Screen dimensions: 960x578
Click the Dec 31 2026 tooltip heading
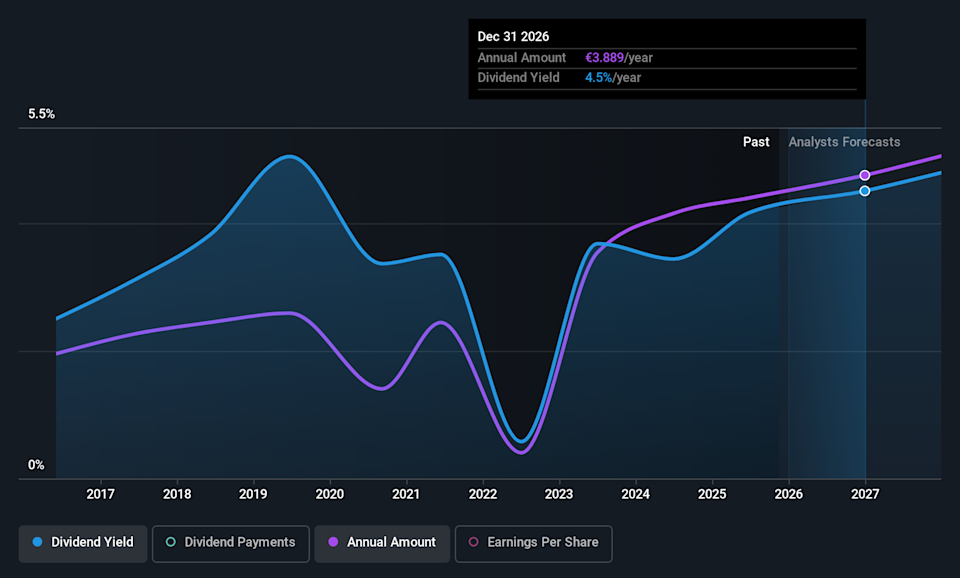(x=513, y=37)
